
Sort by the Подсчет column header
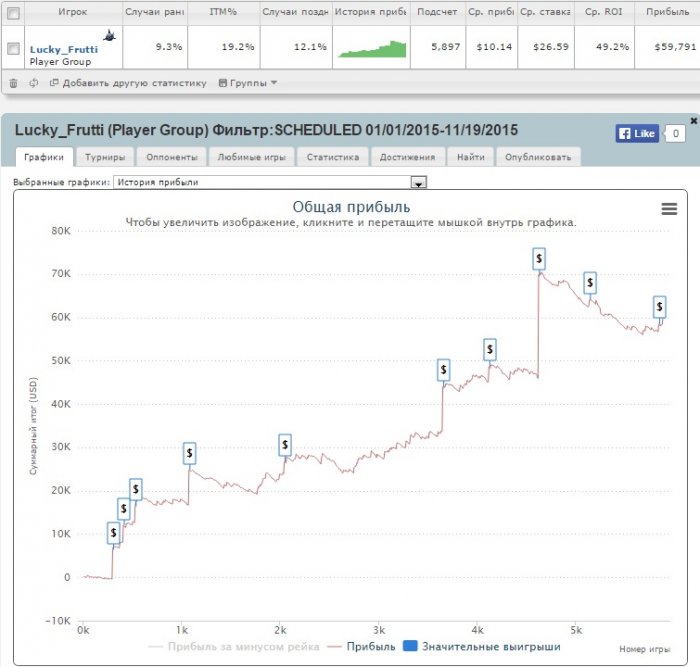tap(437, 12)
